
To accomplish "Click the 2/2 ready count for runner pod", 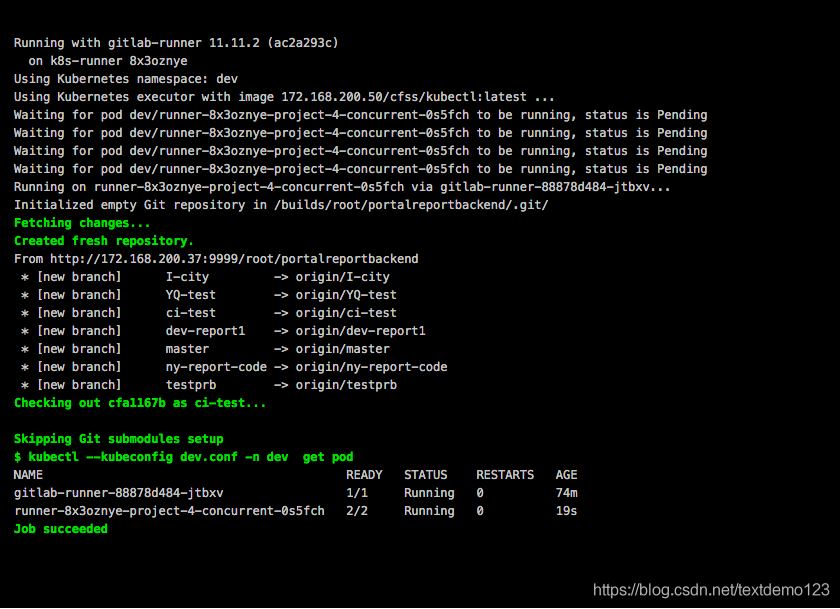I will pos(357,511).
